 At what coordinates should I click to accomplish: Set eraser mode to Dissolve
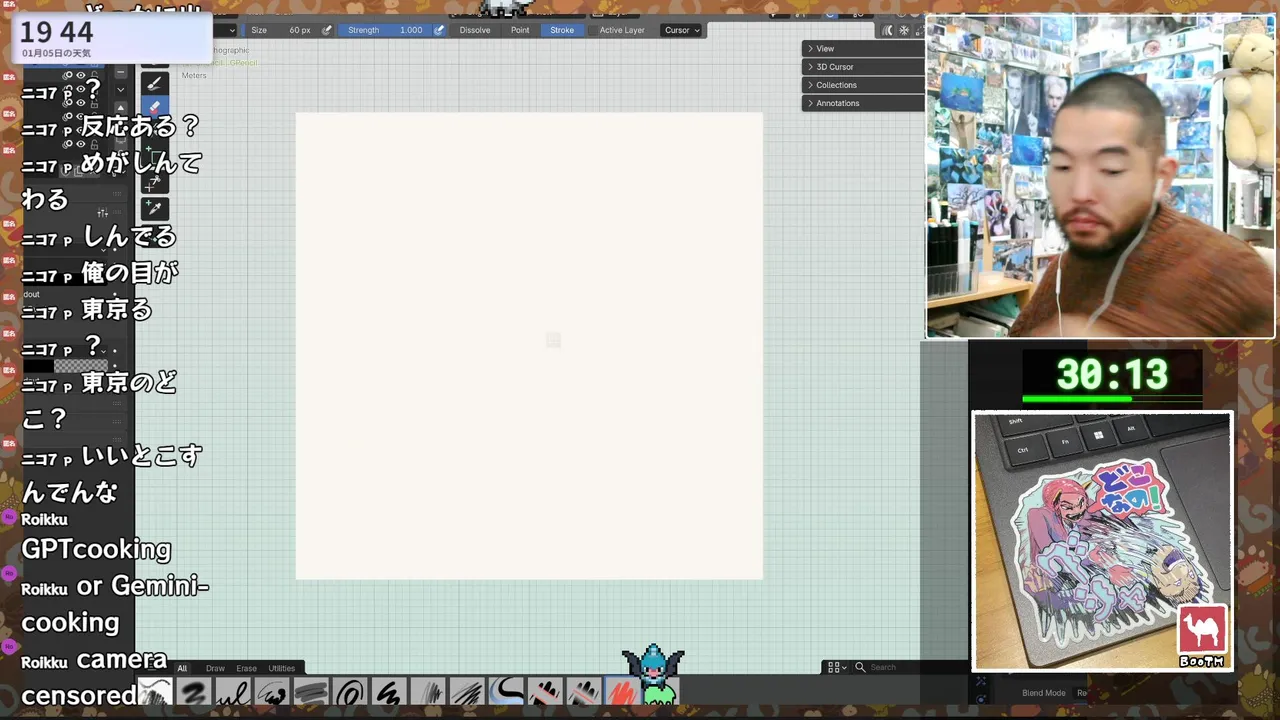click(x=475, y=30)
